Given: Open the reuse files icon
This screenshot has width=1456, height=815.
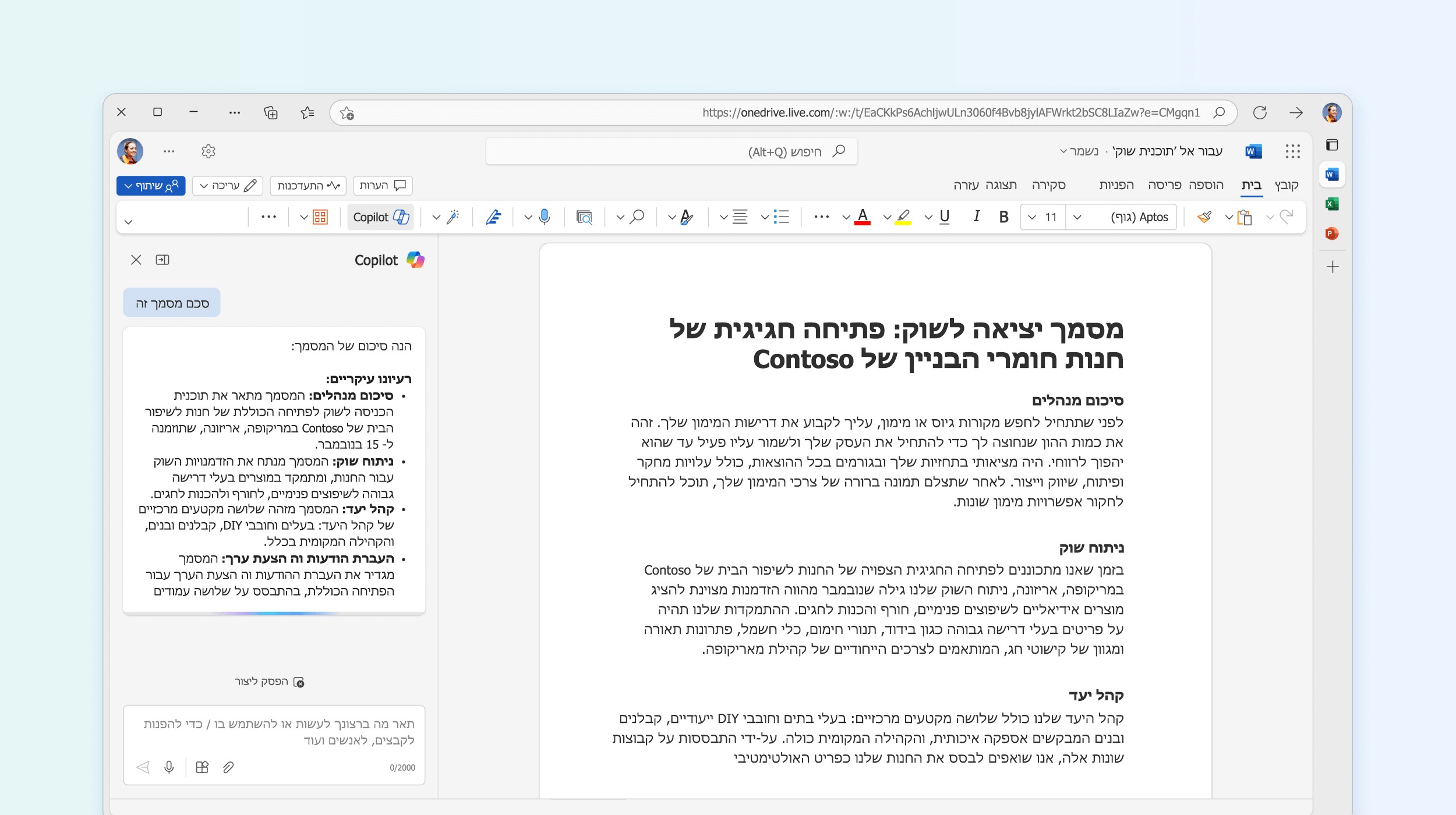Looking at the screenshot, I should [584, 217].
